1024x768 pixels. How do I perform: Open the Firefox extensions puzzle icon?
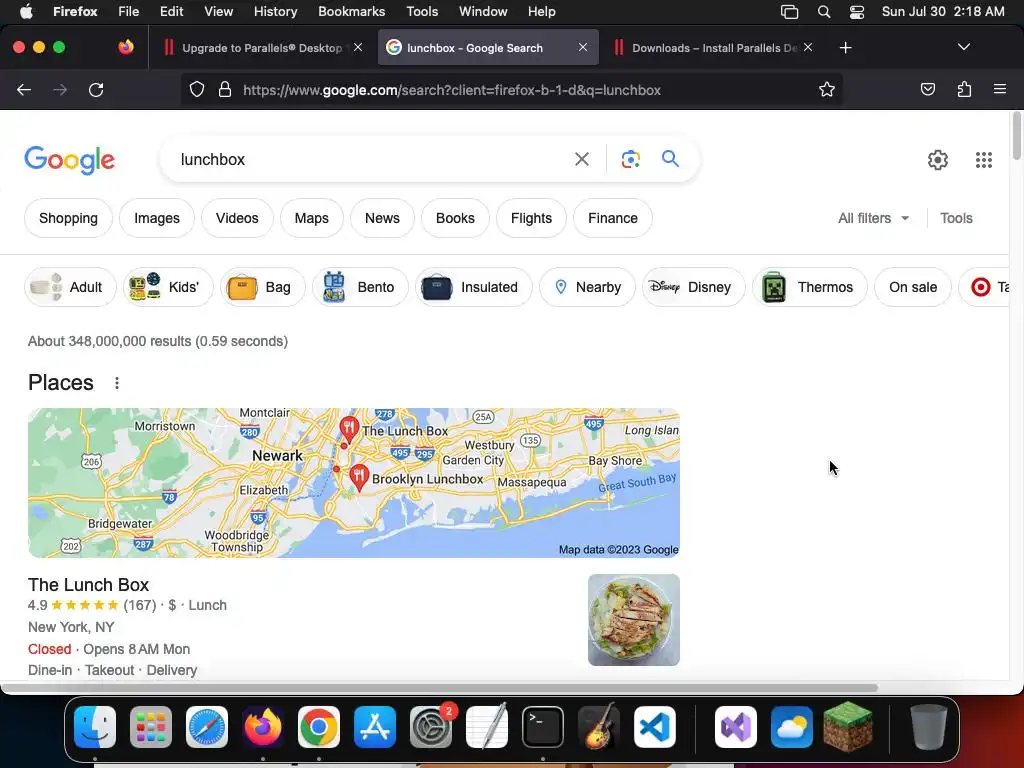(x=964, y=90)
